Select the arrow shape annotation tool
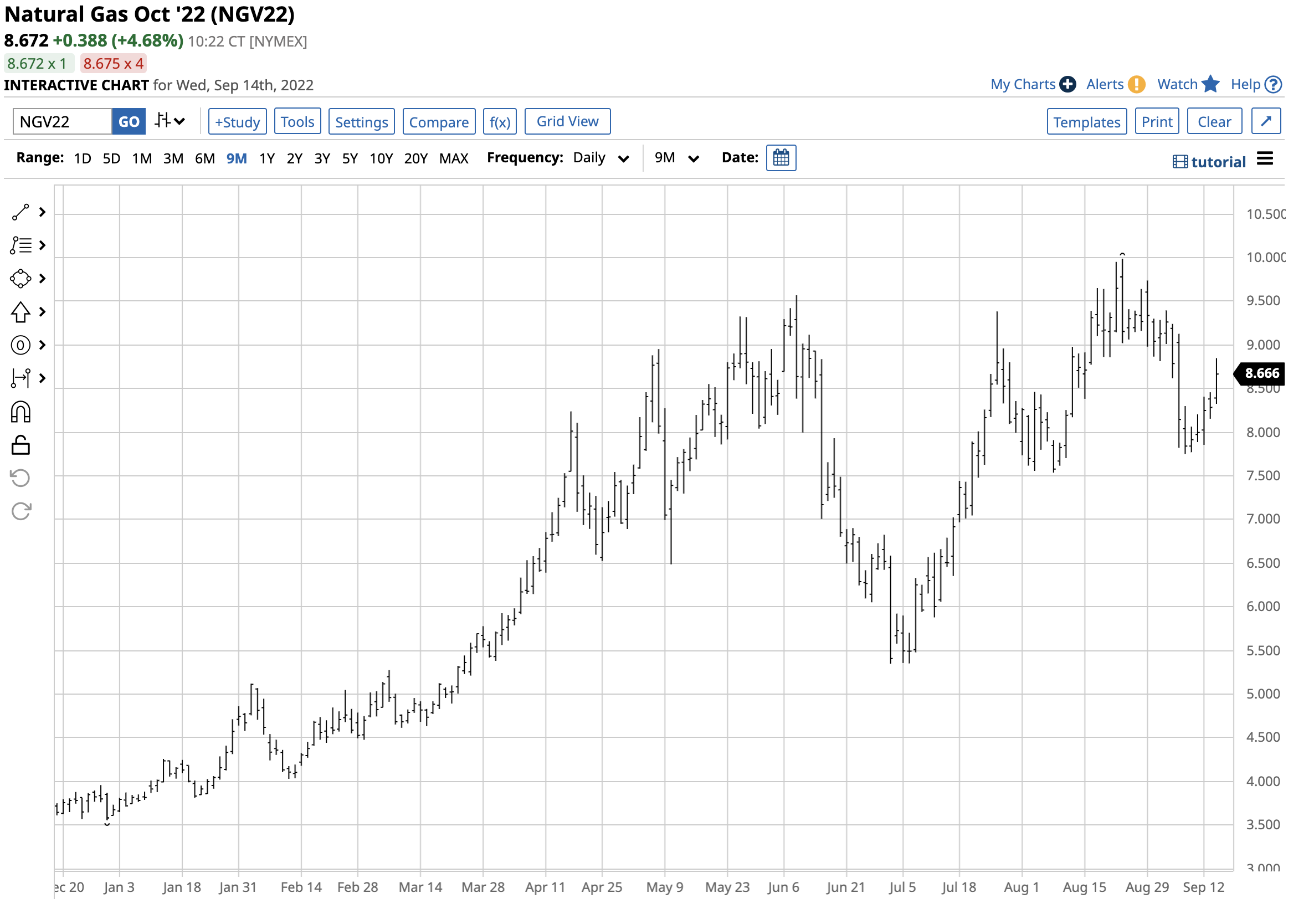Viewport: 1314px width, 924px height. click(20, 313)
